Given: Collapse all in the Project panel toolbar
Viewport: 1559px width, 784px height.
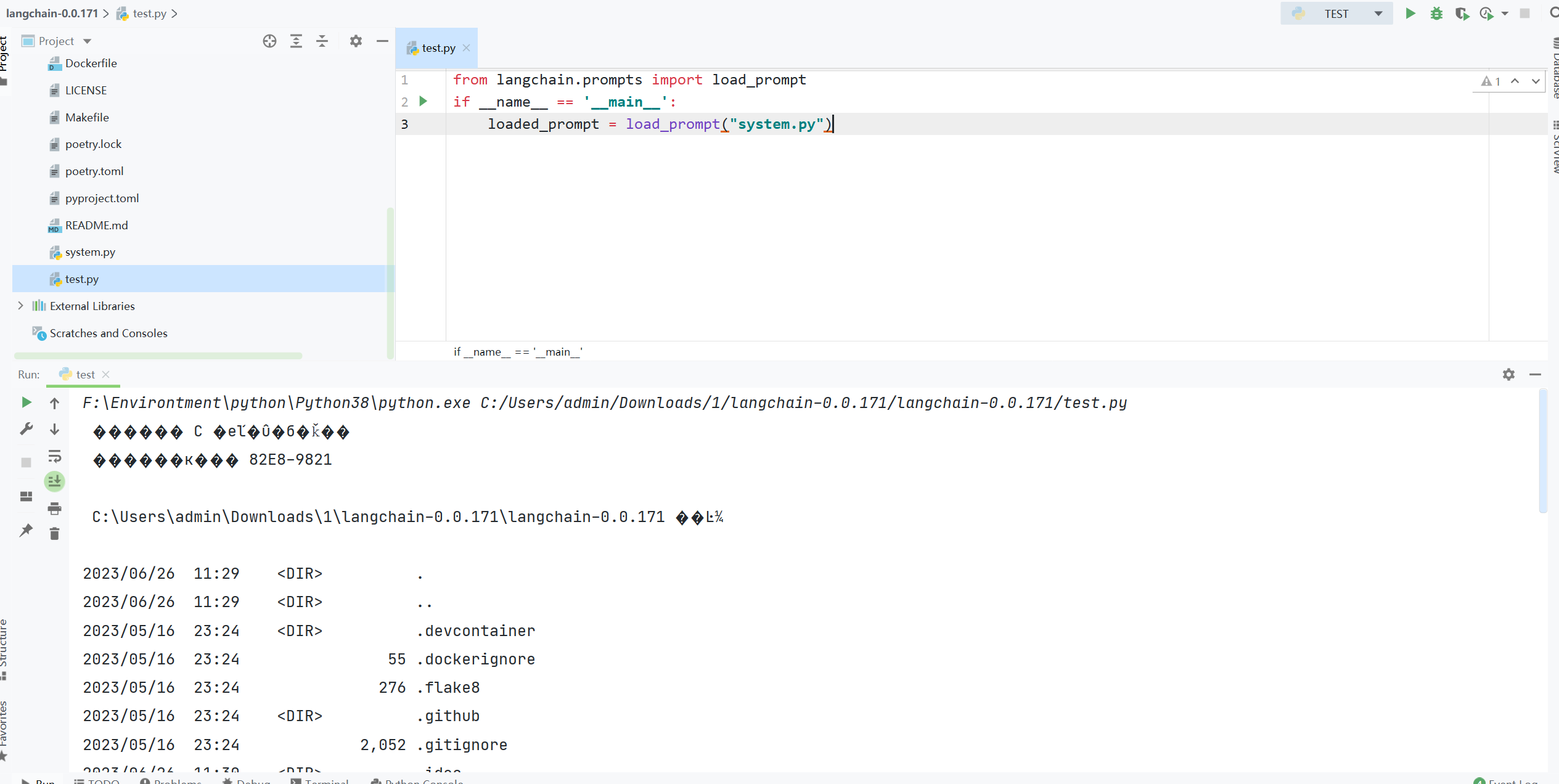Looking at the screenshot, I should pyautogui.click(x=322, y=41).
